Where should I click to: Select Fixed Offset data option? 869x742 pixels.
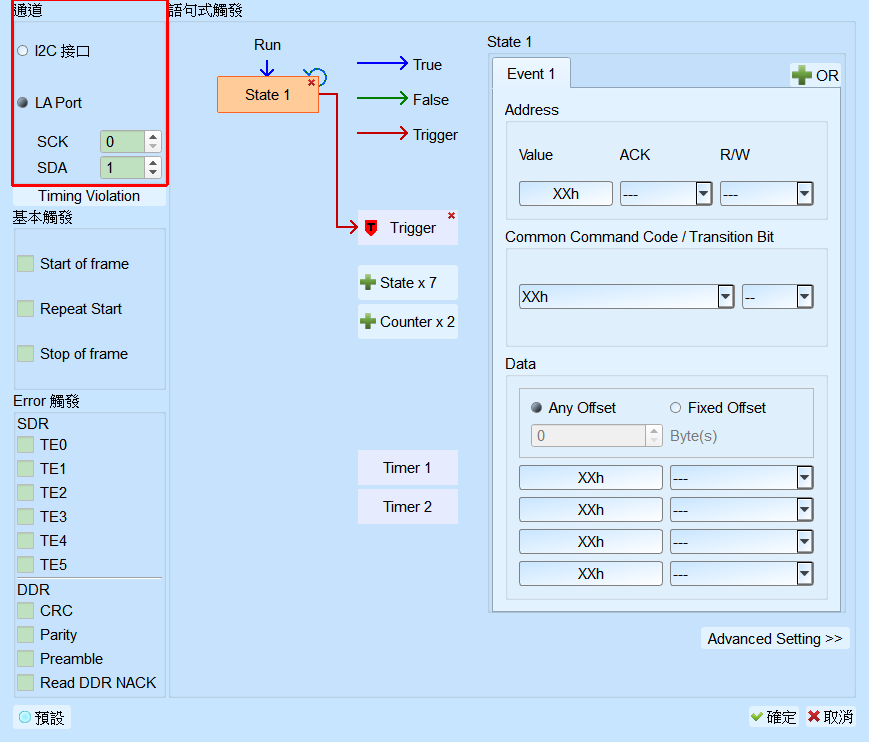point(676,408)
